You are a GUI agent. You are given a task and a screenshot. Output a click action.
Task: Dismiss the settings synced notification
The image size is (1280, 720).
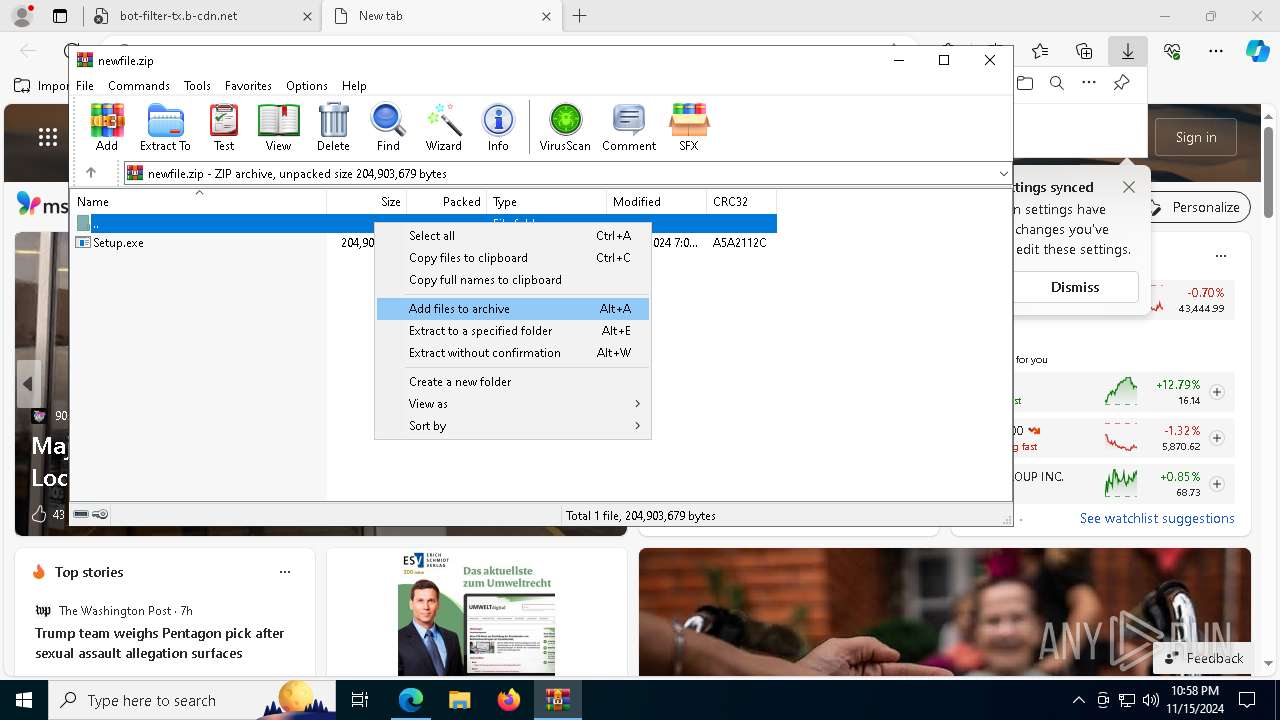click(x=1075, y=287)
